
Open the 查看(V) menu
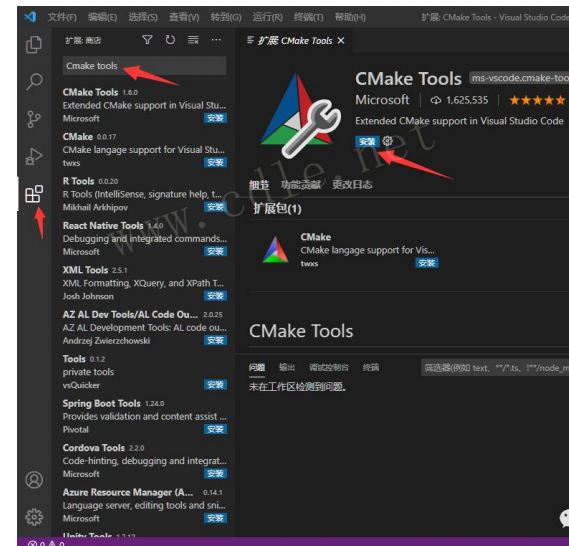(184, 17)
